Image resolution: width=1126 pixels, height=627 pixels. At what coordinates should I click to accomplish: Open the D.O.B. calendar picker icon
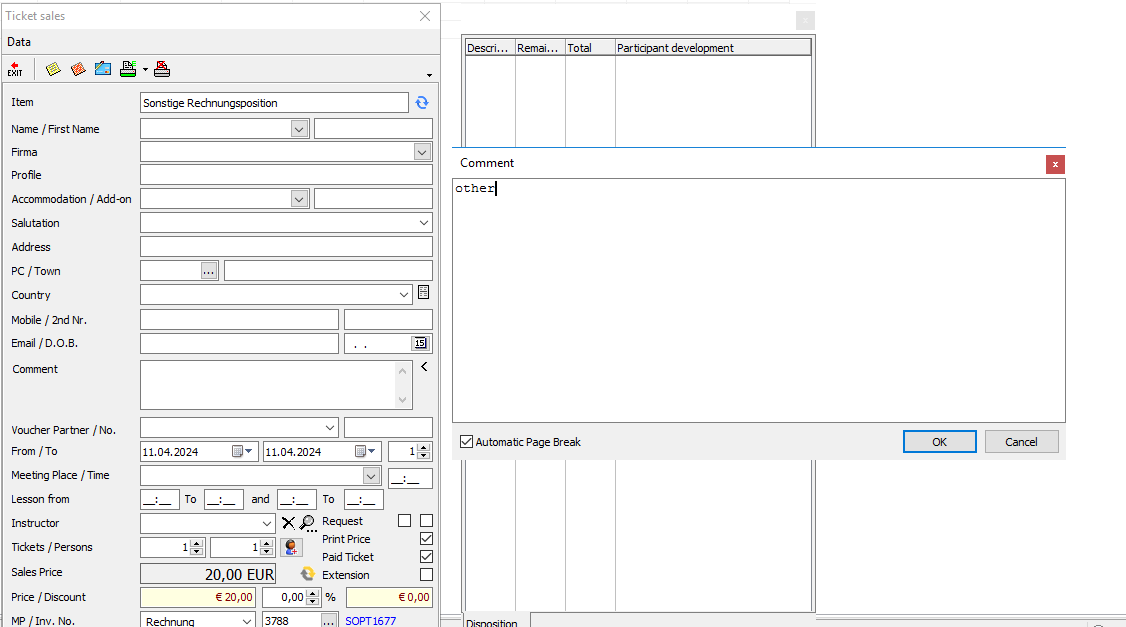pyautogui.click(x=420, y=343)
